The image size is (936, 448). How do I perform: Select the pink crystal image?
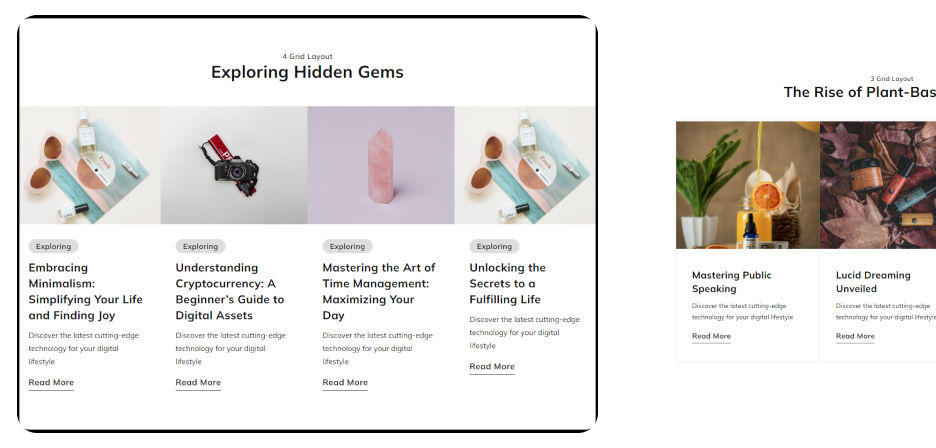coord(381,165)
